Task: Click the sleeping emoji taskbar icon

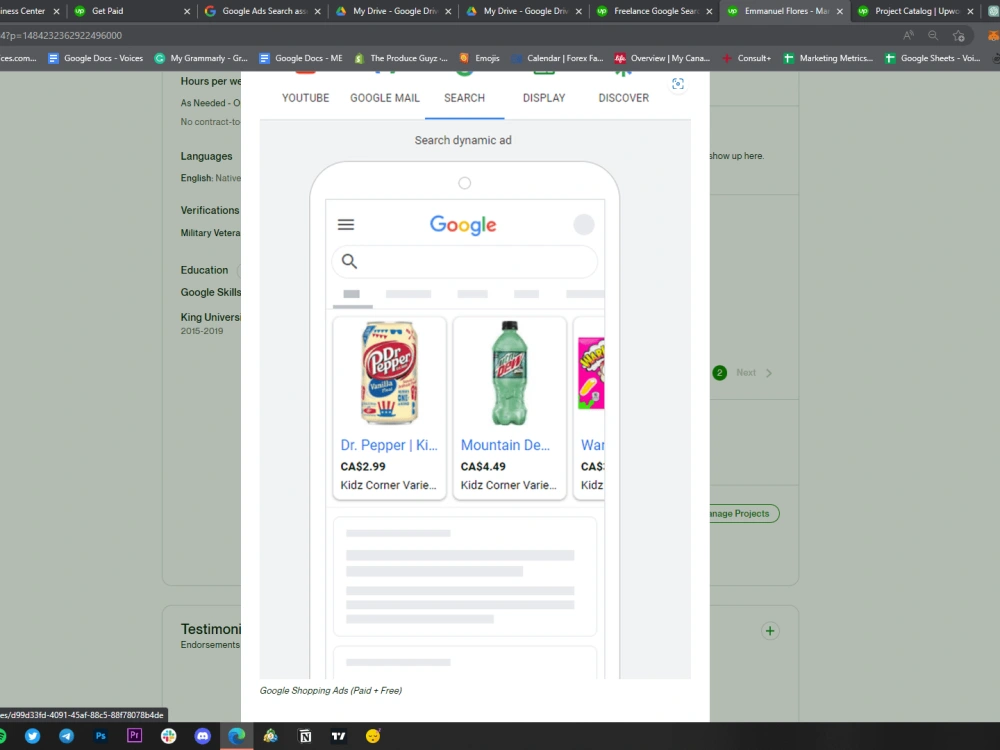Action: click(373, 736)
